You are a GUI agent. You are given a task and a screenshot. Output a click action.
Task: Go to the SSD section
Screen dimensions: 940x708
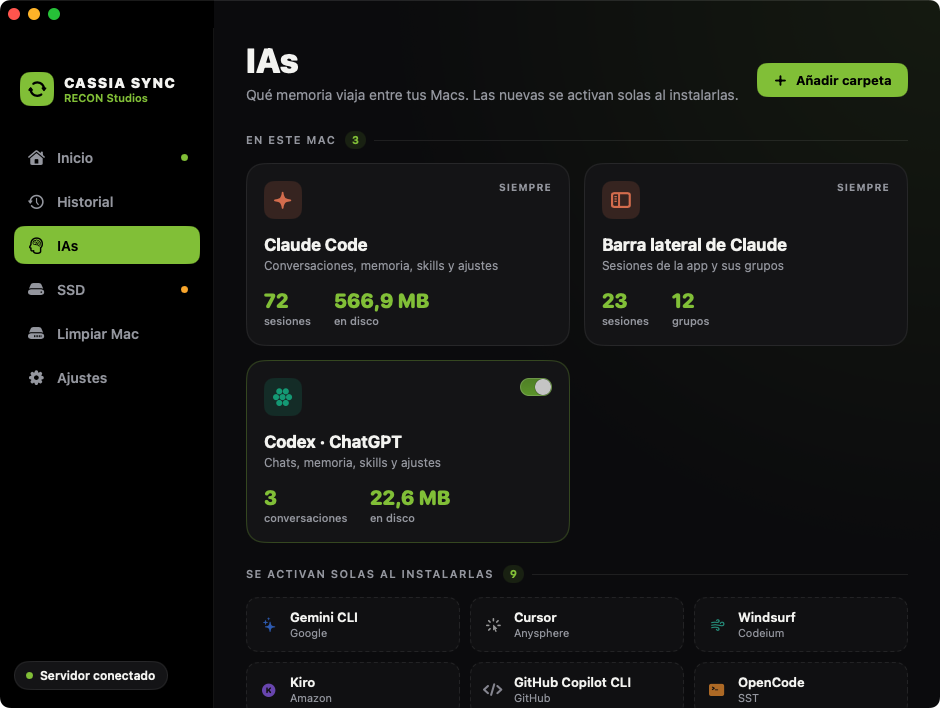[x=107, y=290]
